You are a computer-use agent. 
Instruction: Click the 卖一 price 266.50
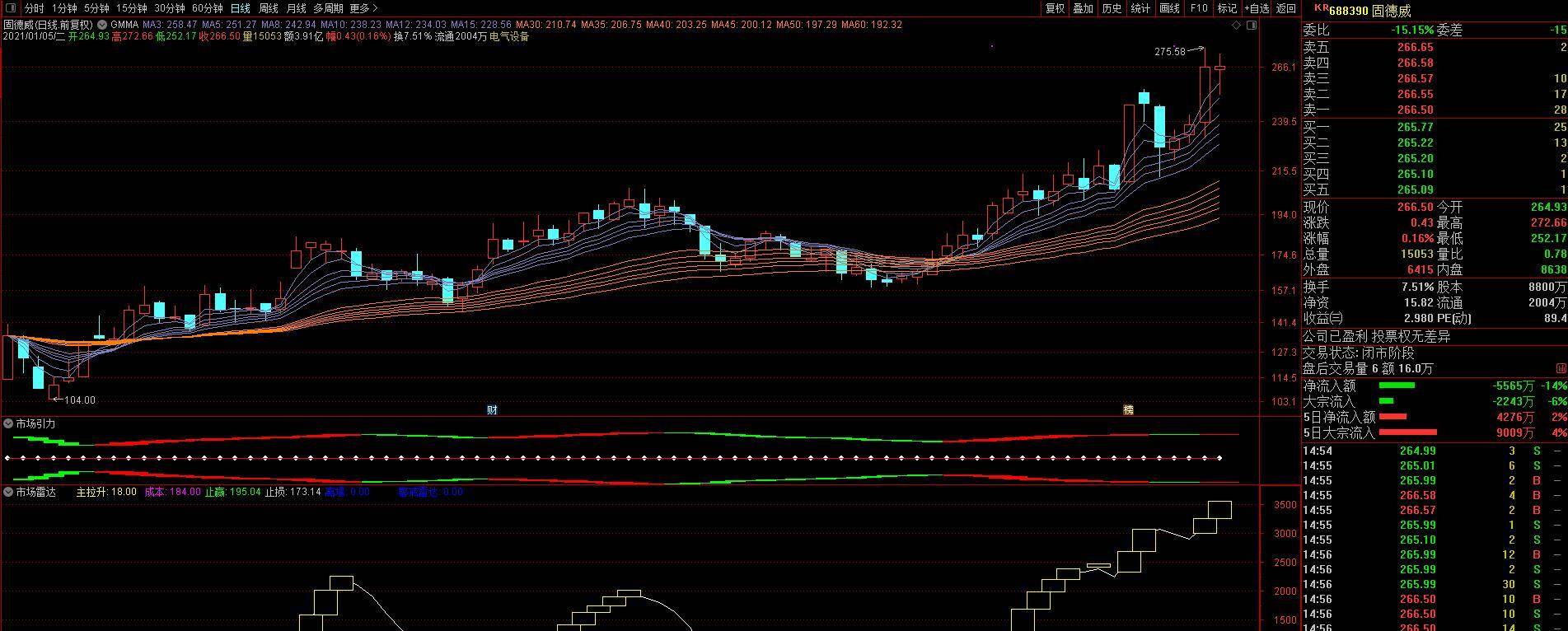click(x=1415, y=110)
